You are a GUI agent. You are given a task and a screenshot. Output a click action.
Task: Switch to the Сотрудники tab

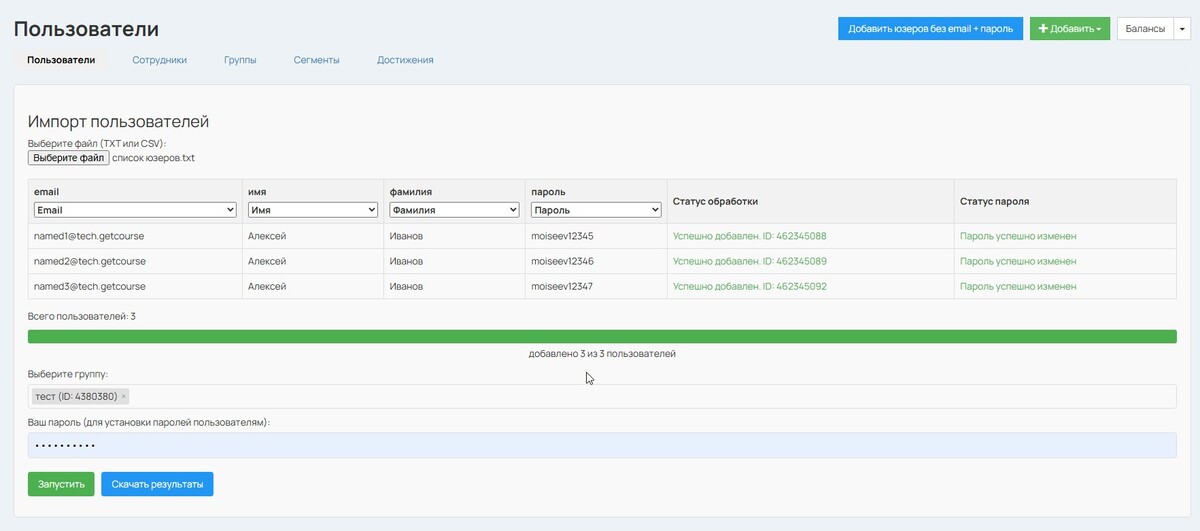(x=159, y=60)
